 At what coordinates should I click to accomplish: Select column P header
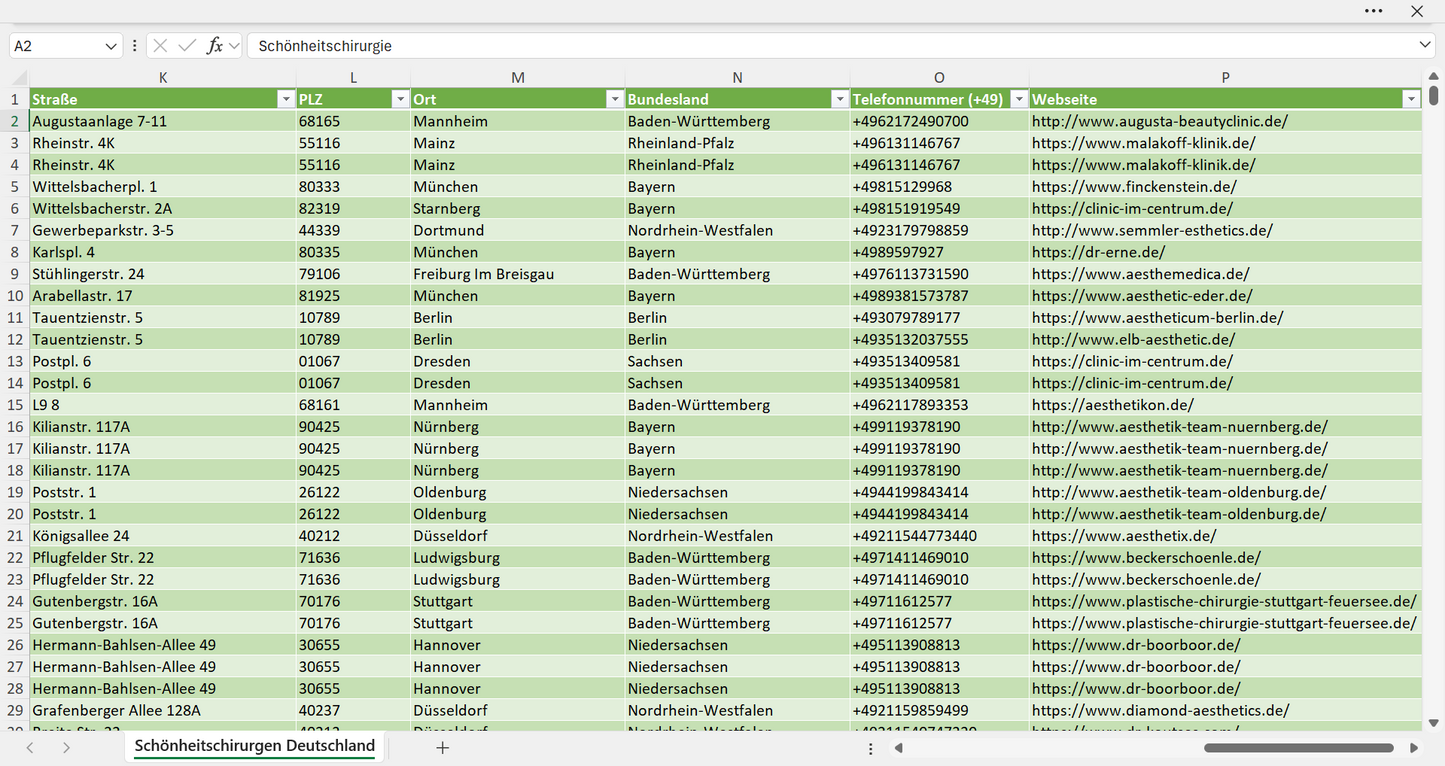pyautogui.click(x=1226, y=77)
